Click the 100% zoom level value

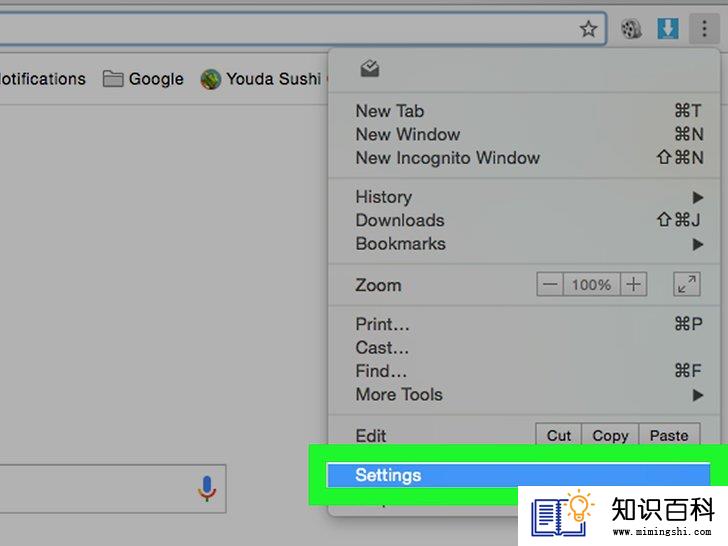pyautogui.click(x=592, y=284)
